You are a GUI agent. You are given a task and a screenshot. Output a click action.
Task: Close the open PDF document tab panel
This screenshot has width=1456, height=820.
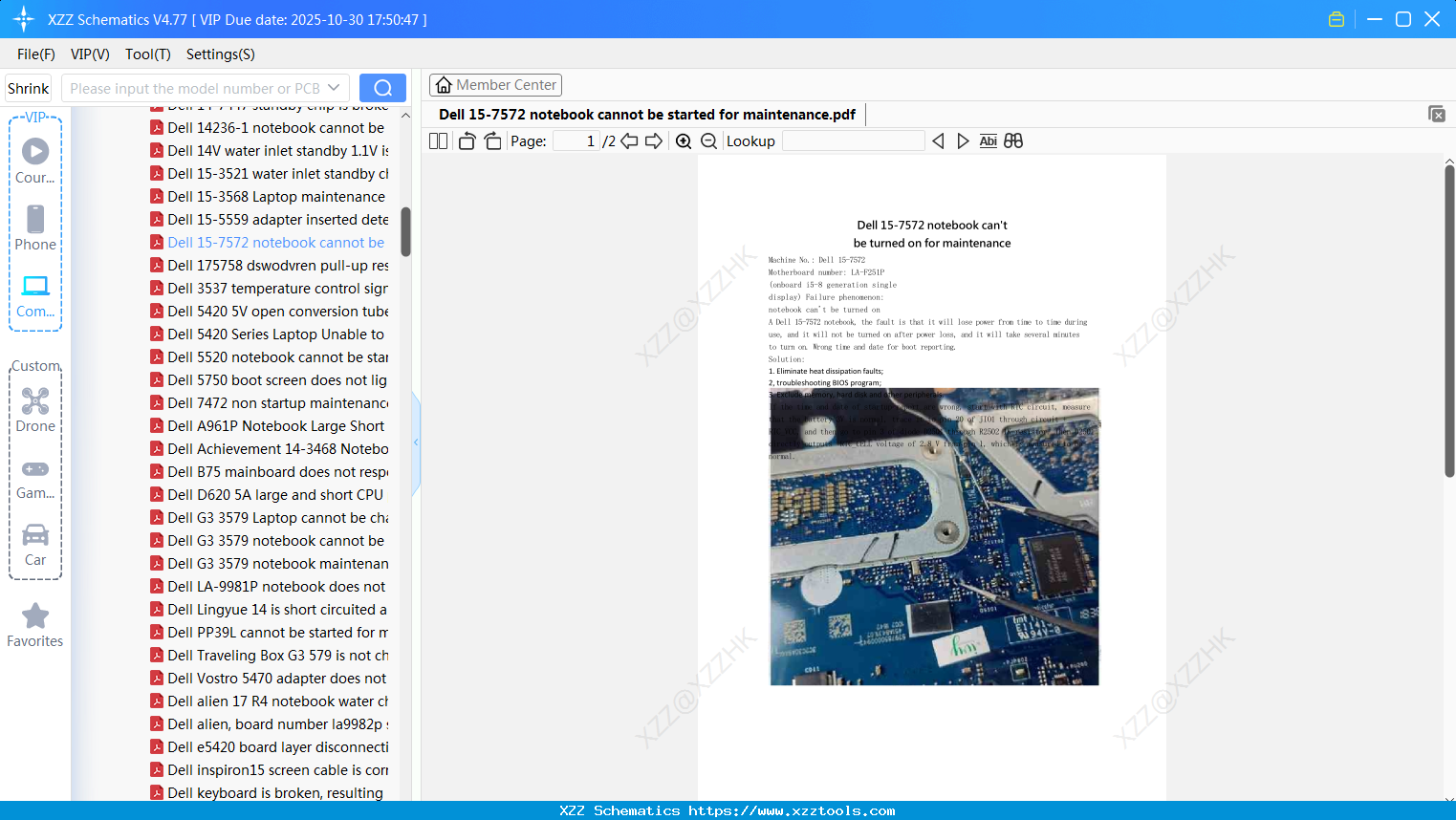point(1437,114)
